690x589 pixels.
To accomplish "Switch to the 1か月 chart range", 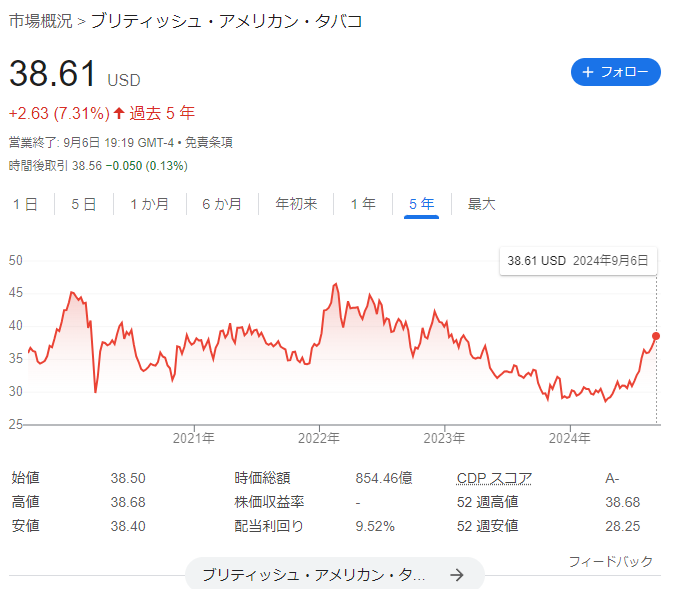I will pyautogui.click(x=150, y=204).
